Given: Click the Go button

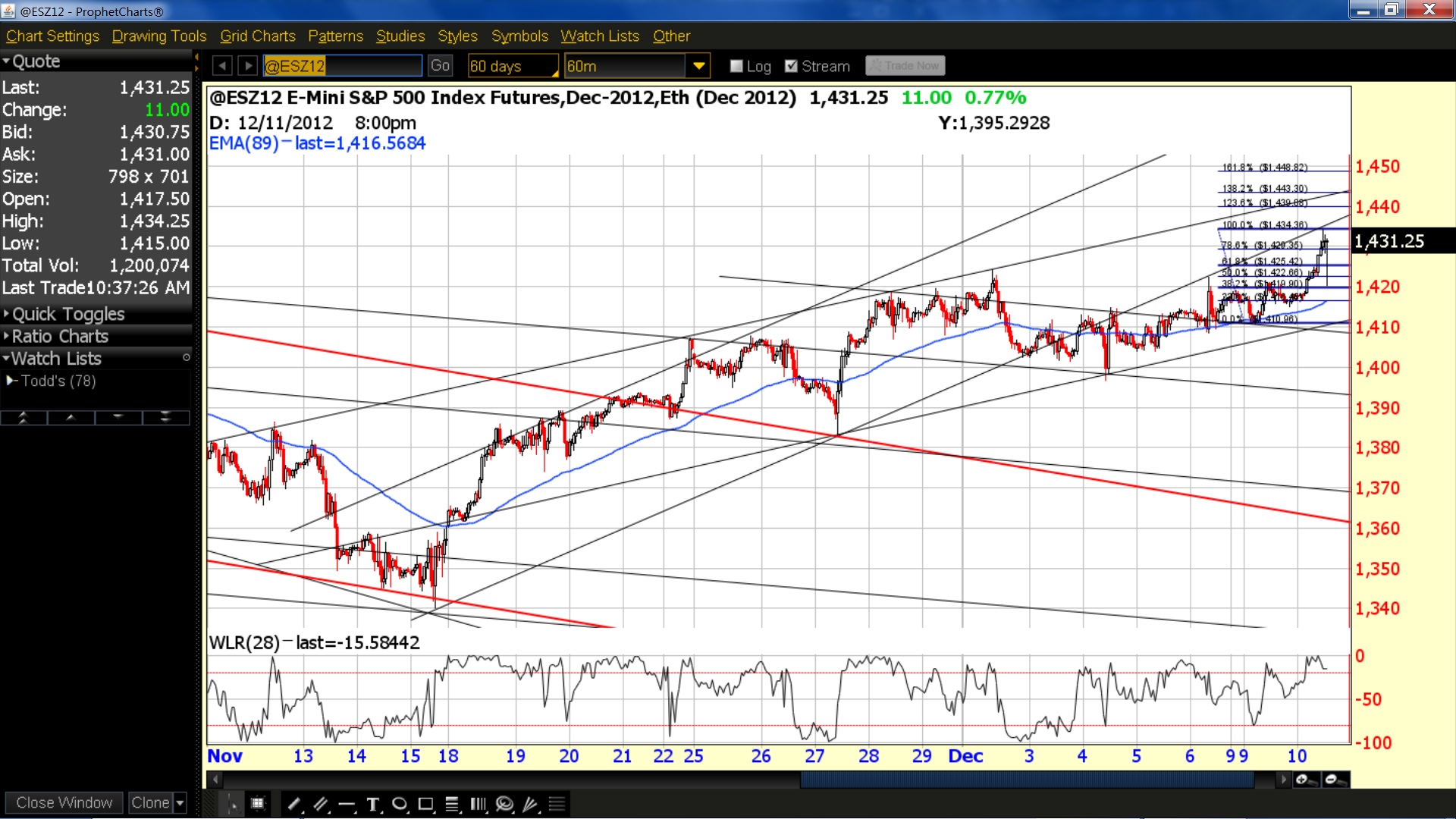Looking at the screenshot, I should [x=440, y=66].
